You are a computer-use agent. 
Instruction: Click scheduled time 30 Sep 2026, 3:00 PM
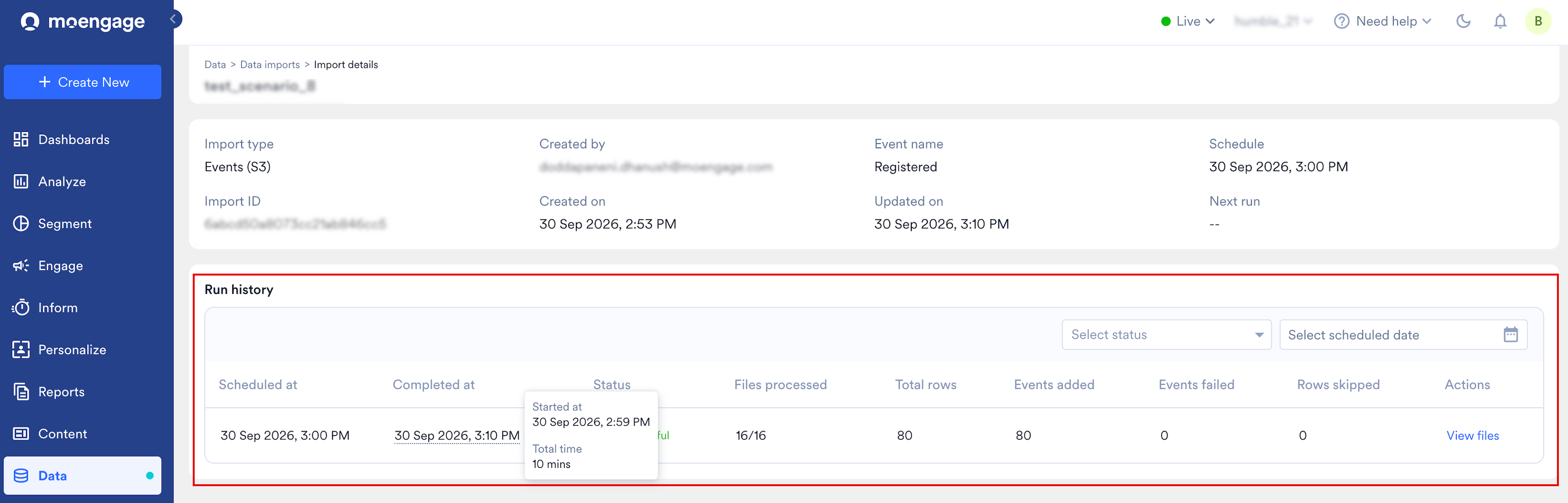(285, 435)
